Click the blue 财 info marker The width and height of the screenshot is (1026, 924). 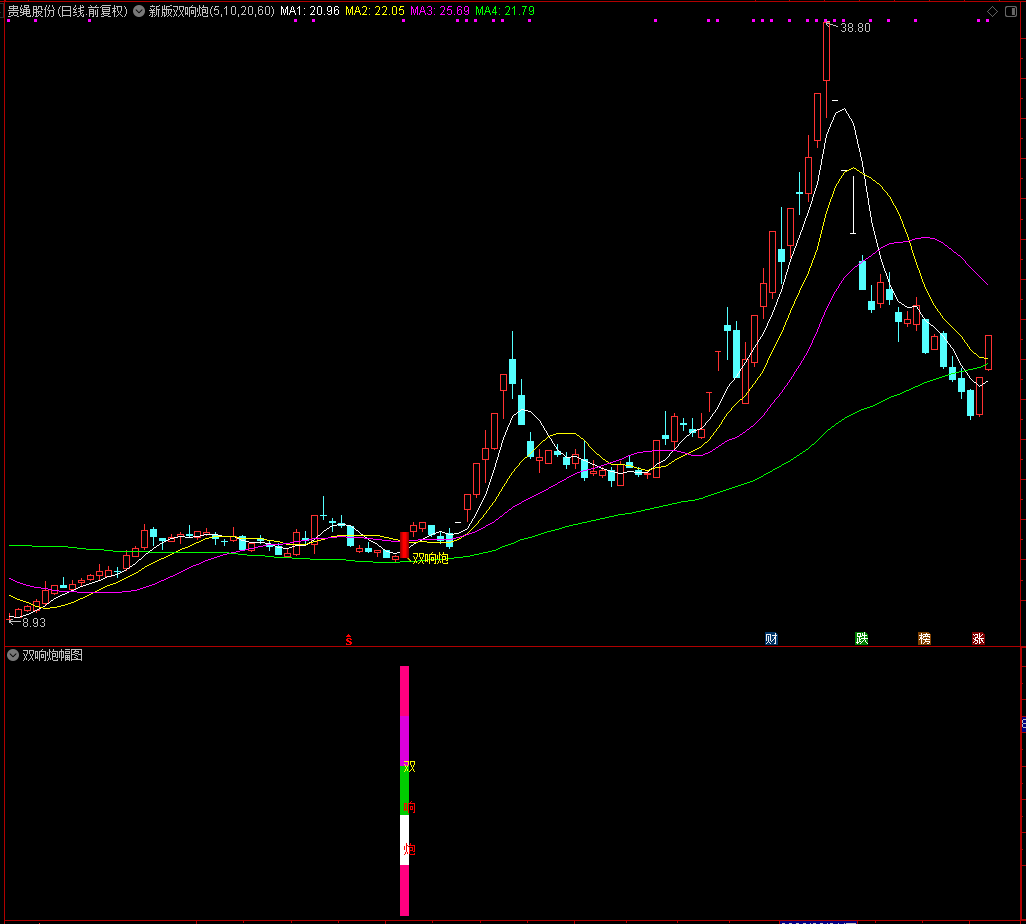tap(771, 638)
